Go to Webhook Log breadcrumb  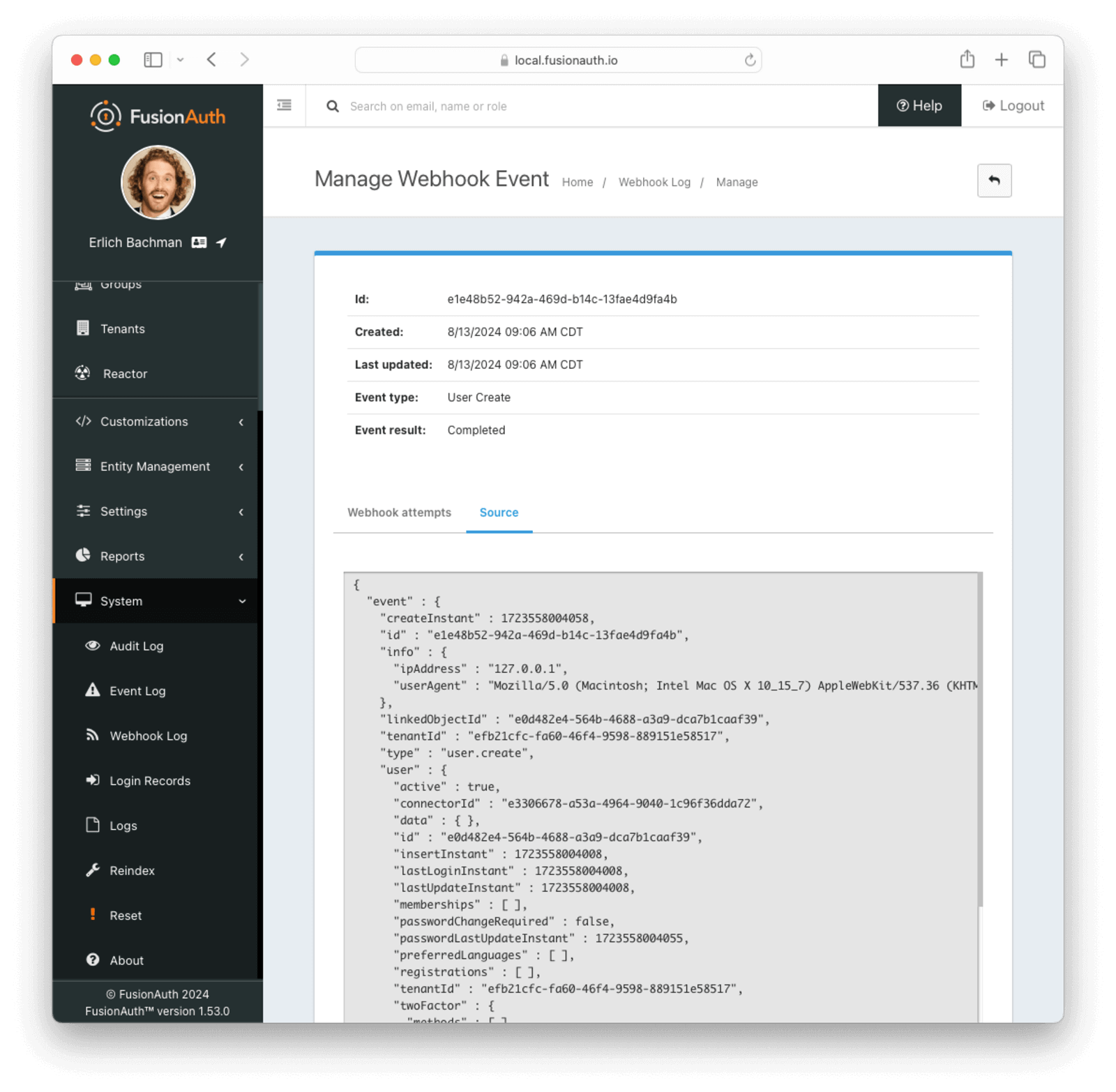[x=654, y=182]
